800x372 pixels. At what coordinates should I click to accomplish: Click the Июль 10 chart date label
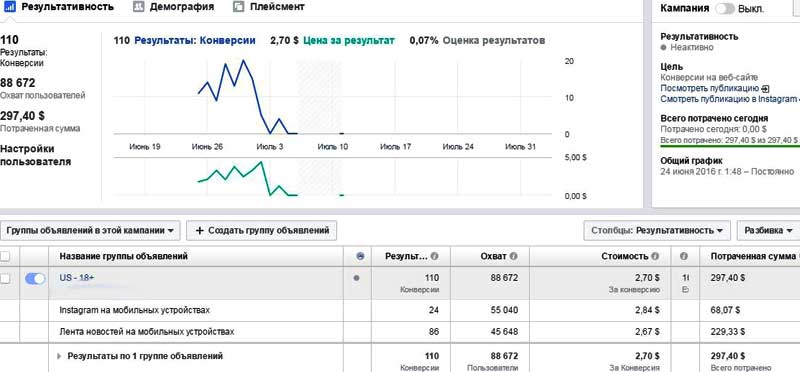coord(333,147)
